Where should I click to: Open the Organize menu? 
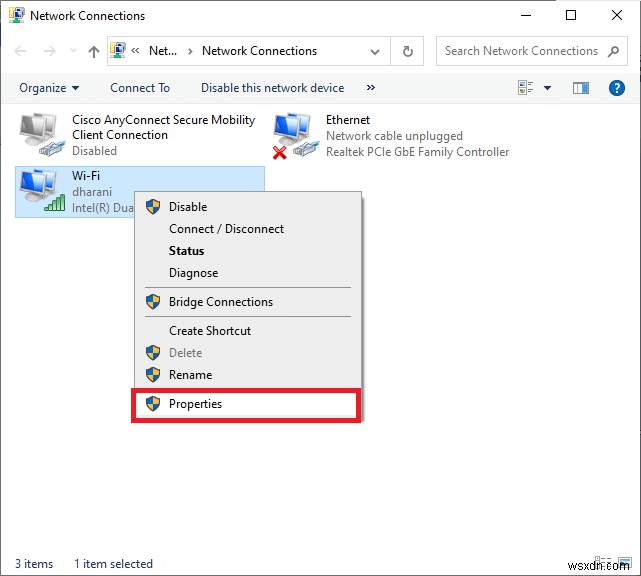[x=49, y=88]
